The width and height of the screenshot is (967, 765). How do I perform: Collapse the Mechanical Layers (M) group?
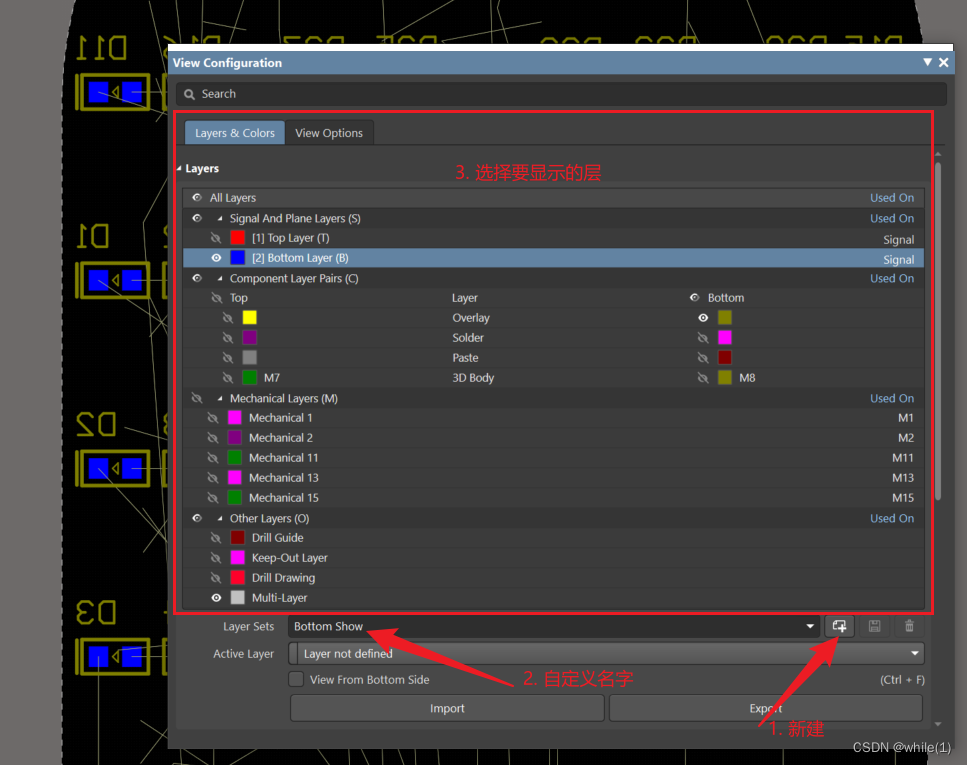[220, 399]
